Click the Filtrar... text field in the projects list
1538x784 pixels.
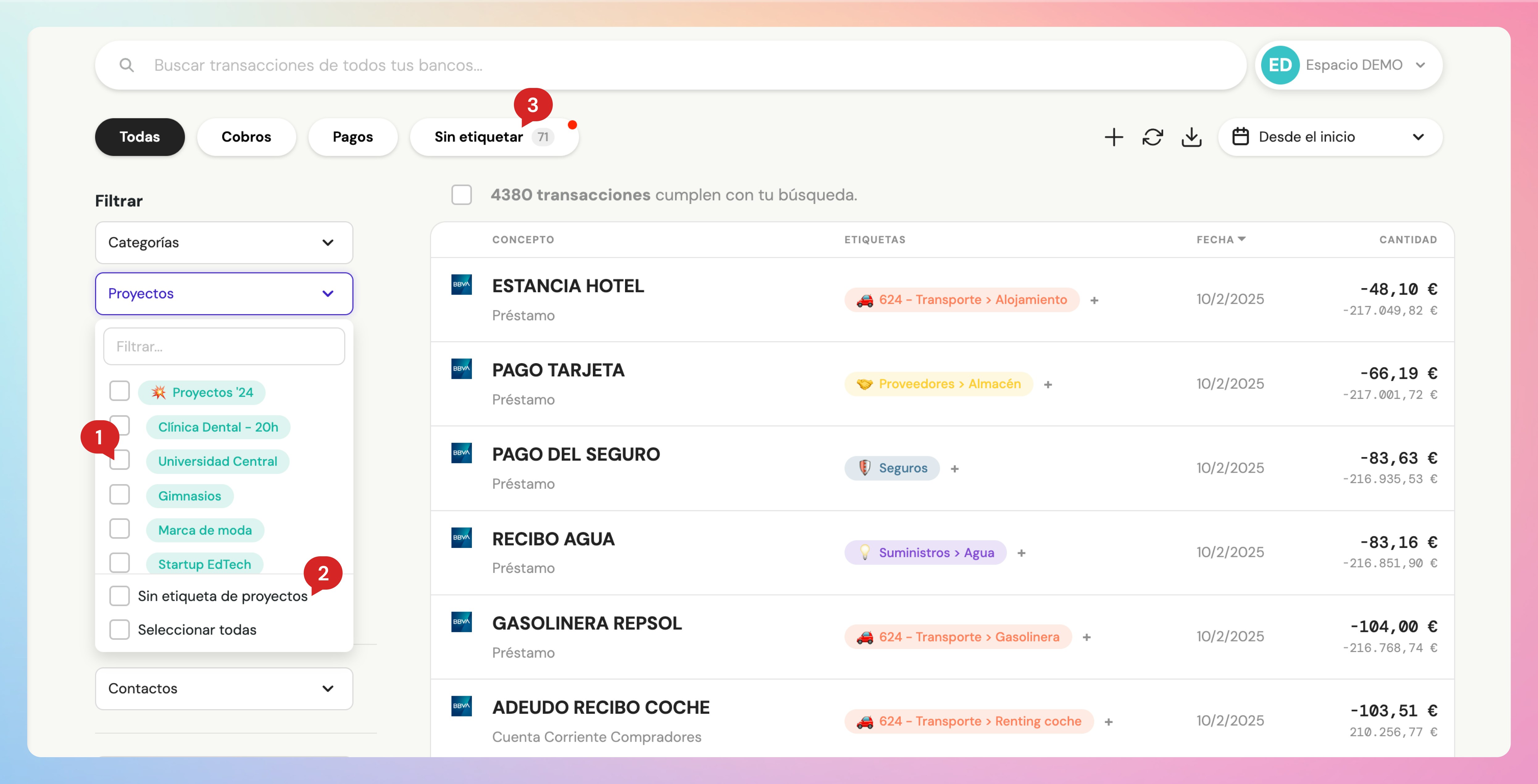(x=224, y=346)
